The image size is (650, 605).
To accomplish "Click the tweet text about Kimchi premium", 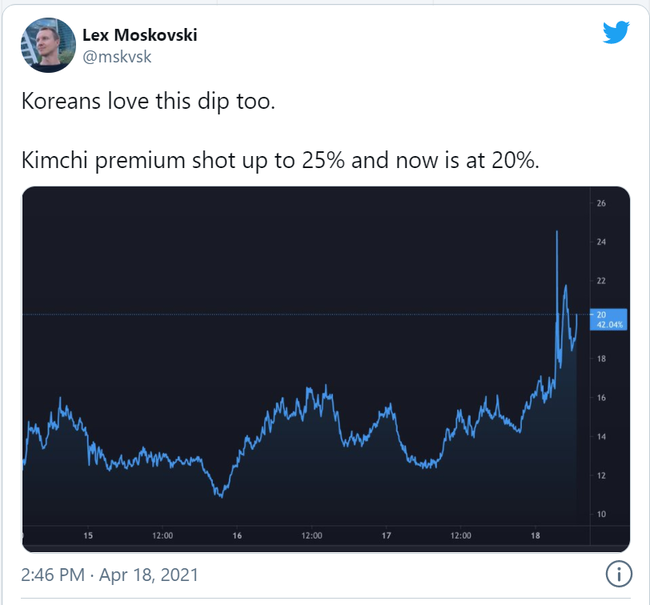I will point(280,160).
